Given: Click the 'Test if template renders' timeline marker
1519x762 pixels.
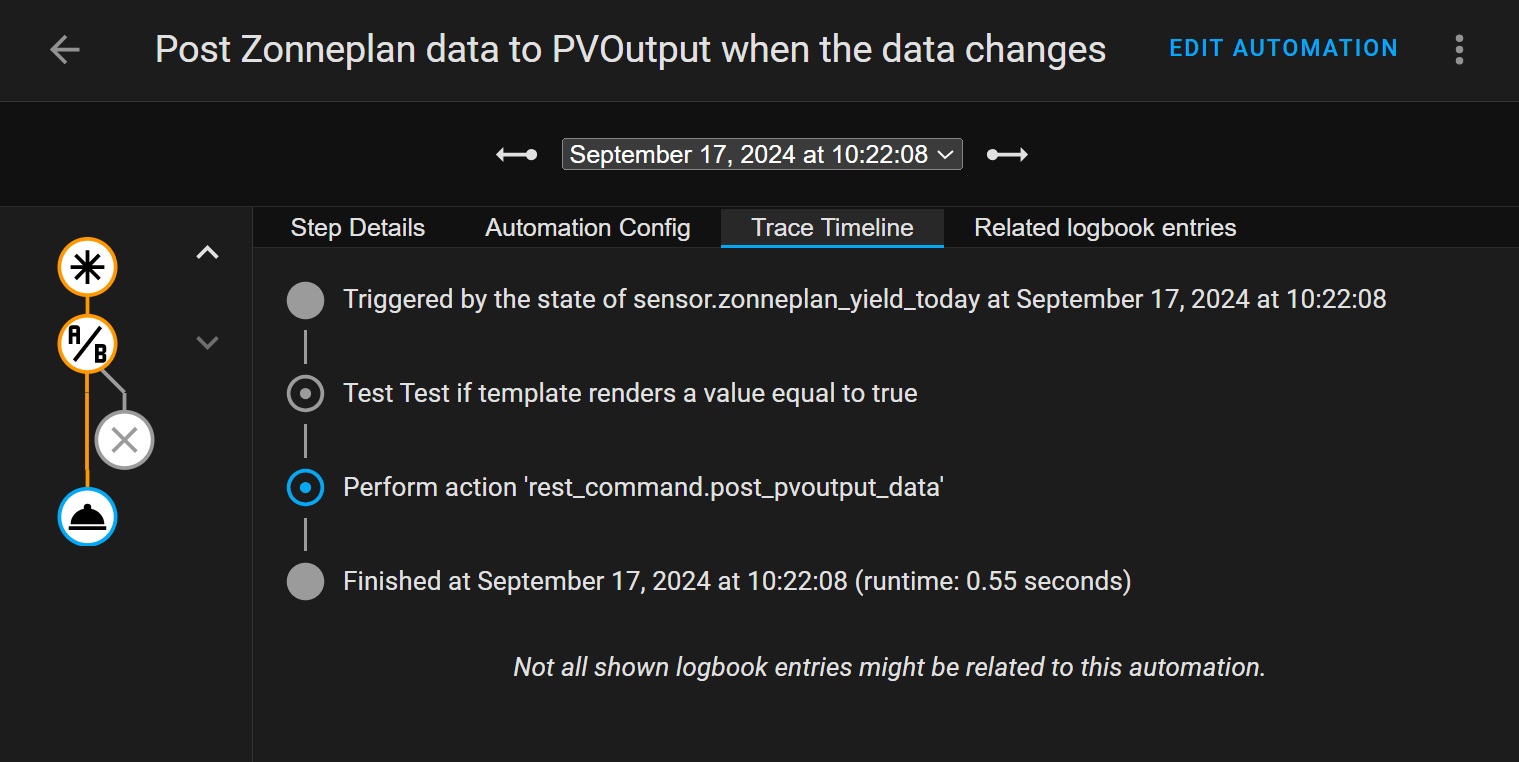Looking at the screenshot, I should pos(305,394).
